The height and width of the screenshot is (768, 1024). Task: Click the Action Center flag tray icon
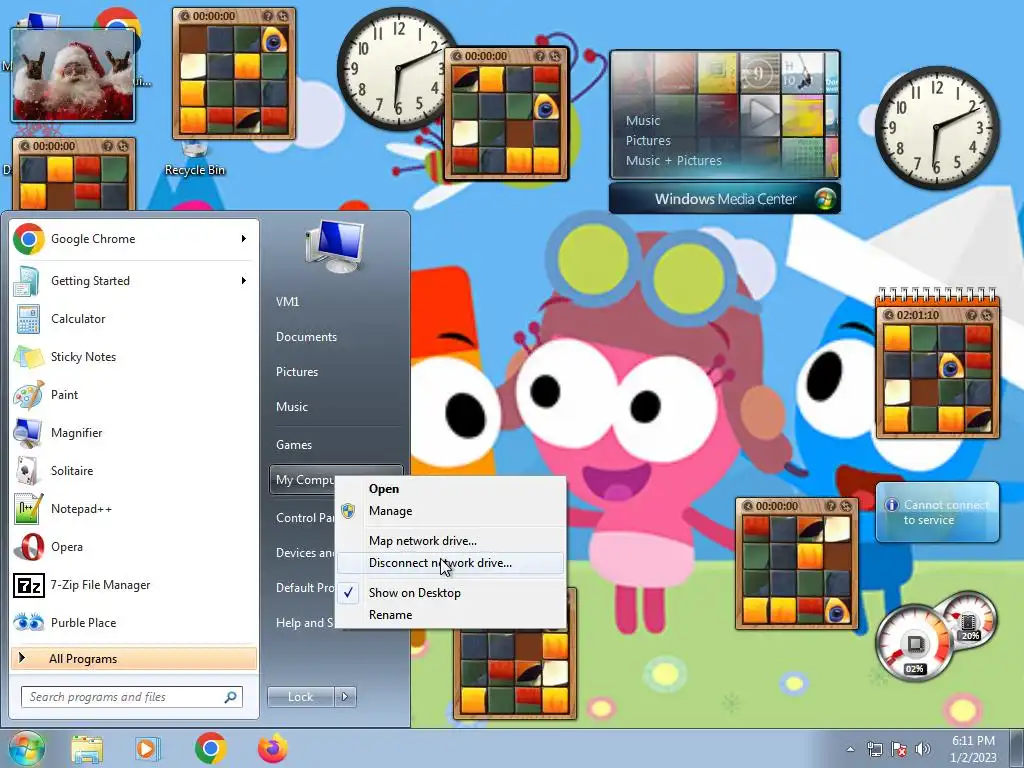pos(899,749)
